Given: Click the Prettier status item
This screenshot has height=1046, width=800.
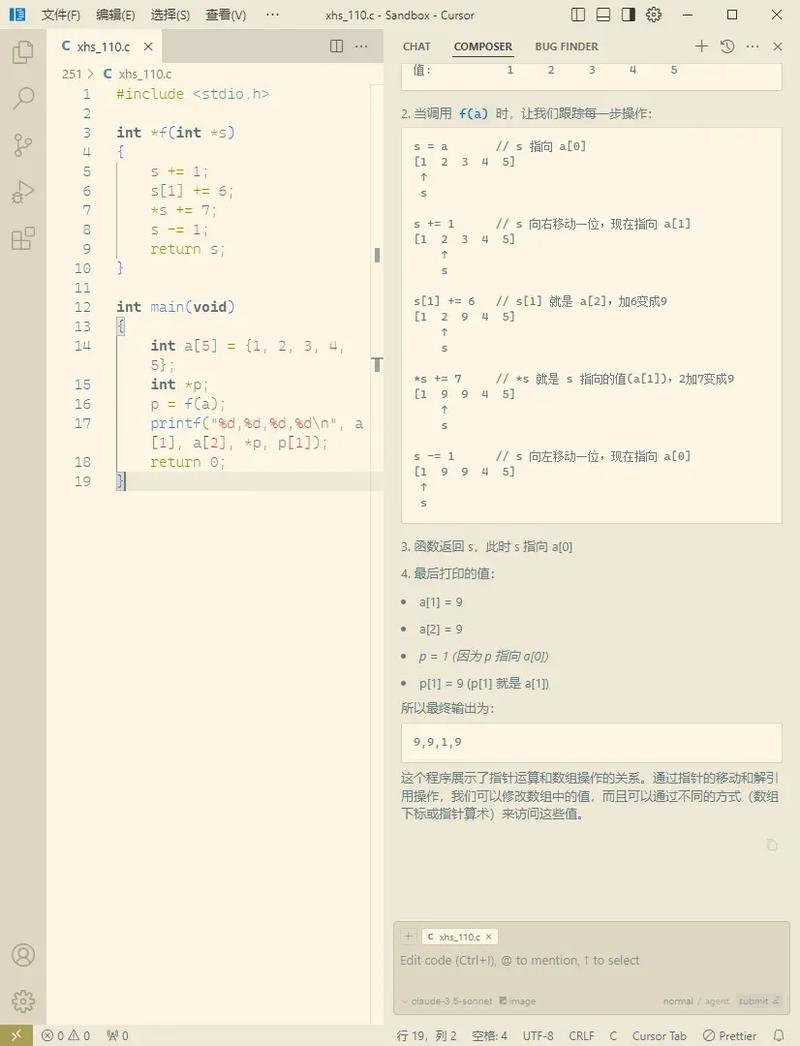Looking at the screenshot, I should click(x=730, y=1036).
